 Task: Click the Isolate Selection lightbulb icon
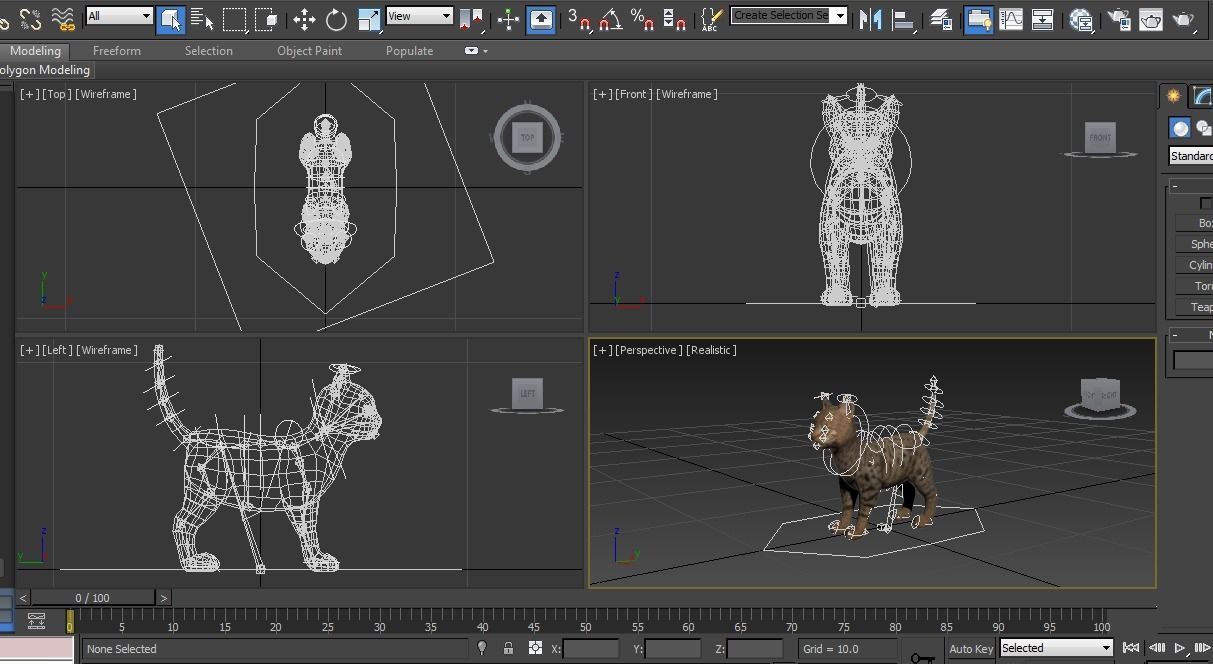click(x=481, y=648)
